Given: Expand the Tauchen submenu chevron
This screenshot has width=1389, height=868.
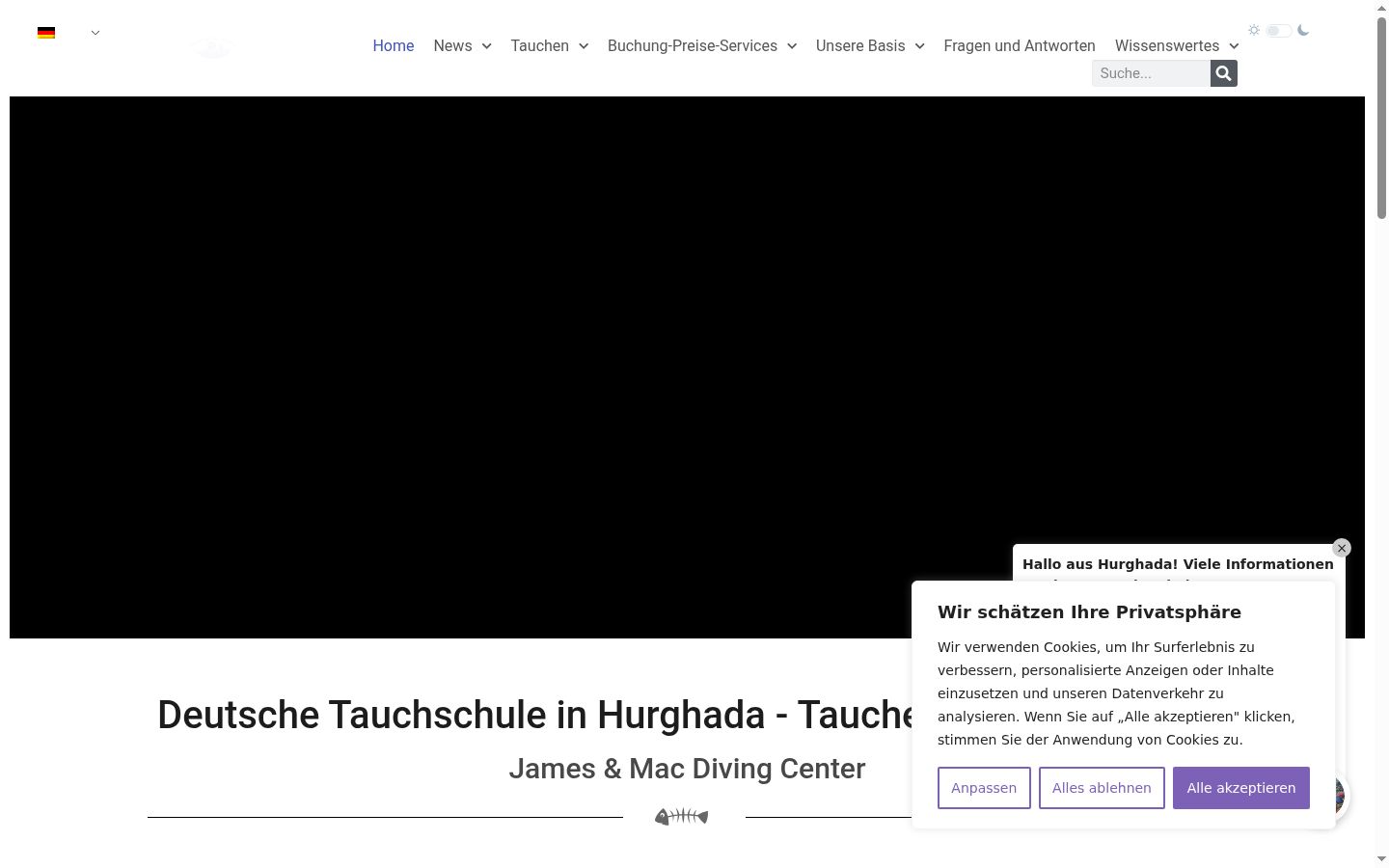Looking at the screenshot, I should coord(584,46).
